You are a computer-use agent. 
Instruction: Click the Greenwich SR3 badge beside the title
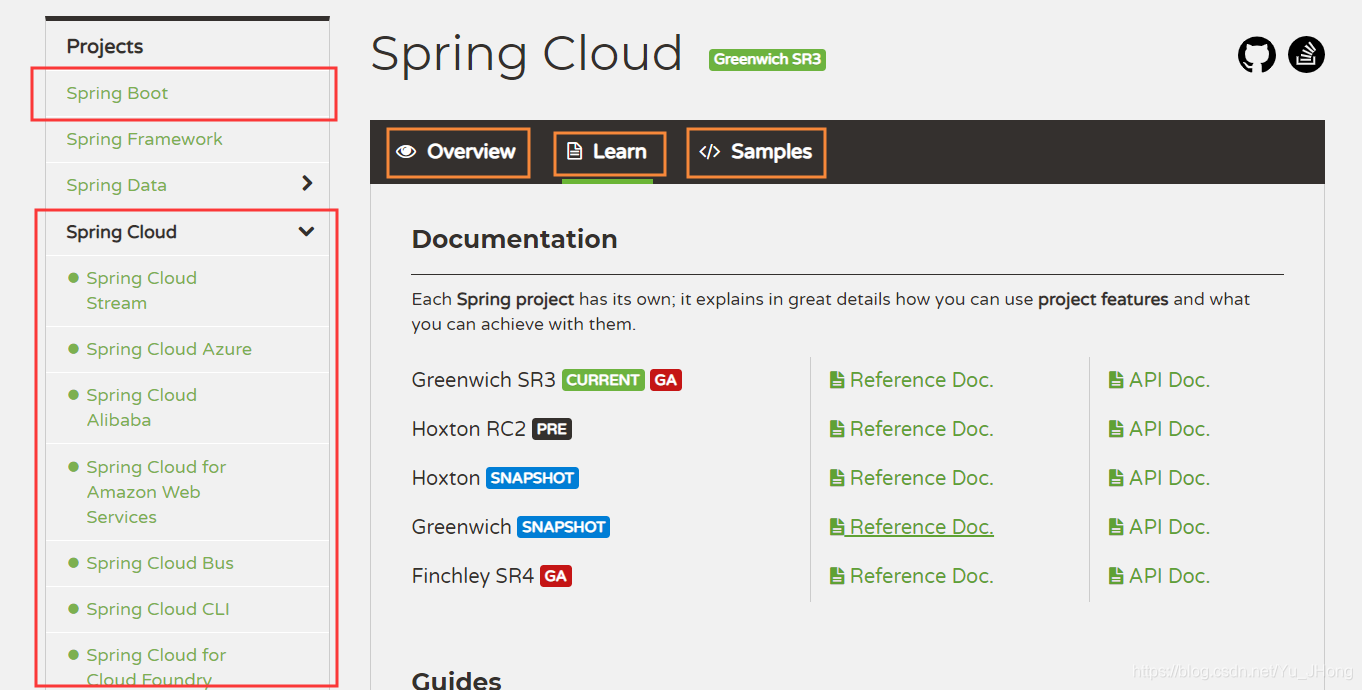point(767,59)
